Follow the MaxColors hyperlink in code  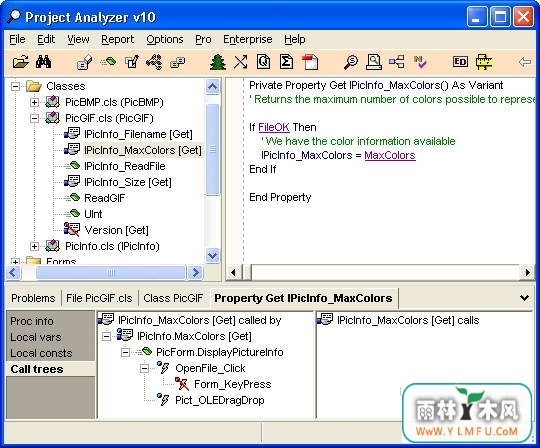[390, 155]
